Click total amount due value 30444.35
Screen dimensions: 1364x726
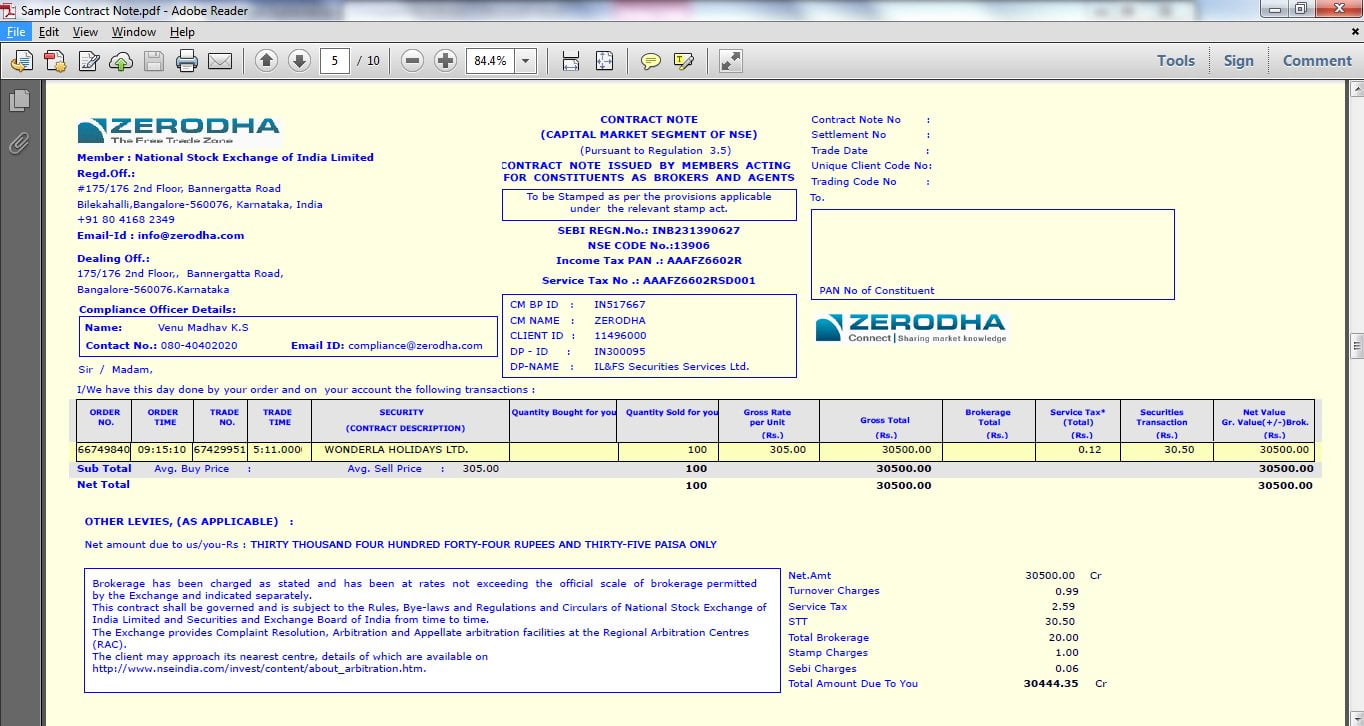[1051, 684]
